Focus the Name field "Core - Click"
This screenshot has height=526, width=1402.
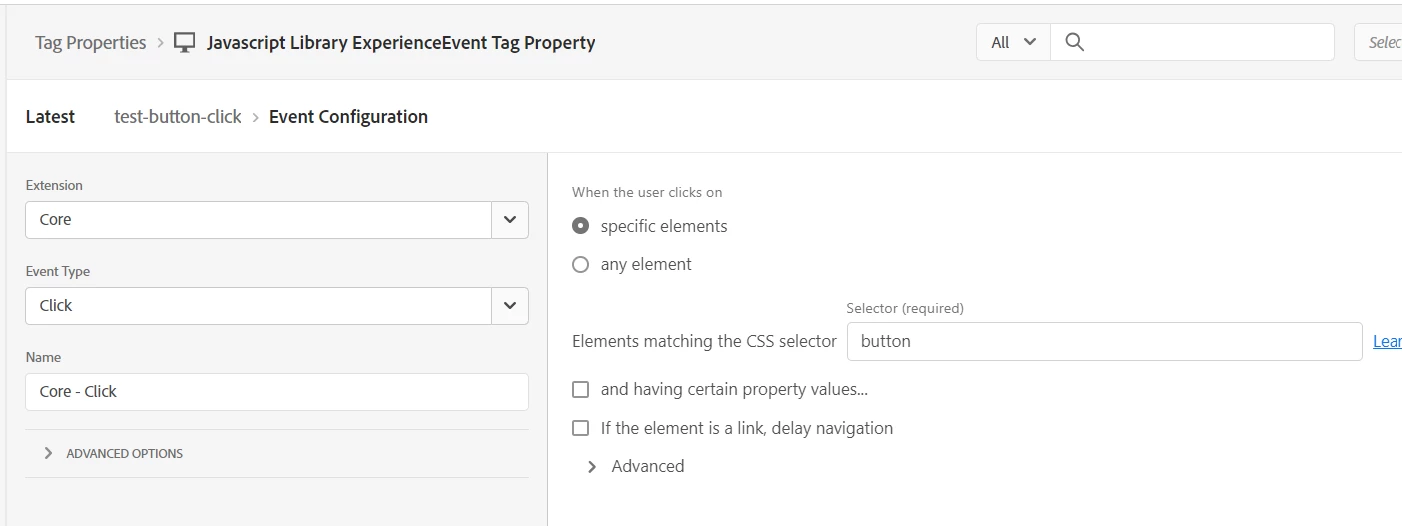[x=276, y=392]
